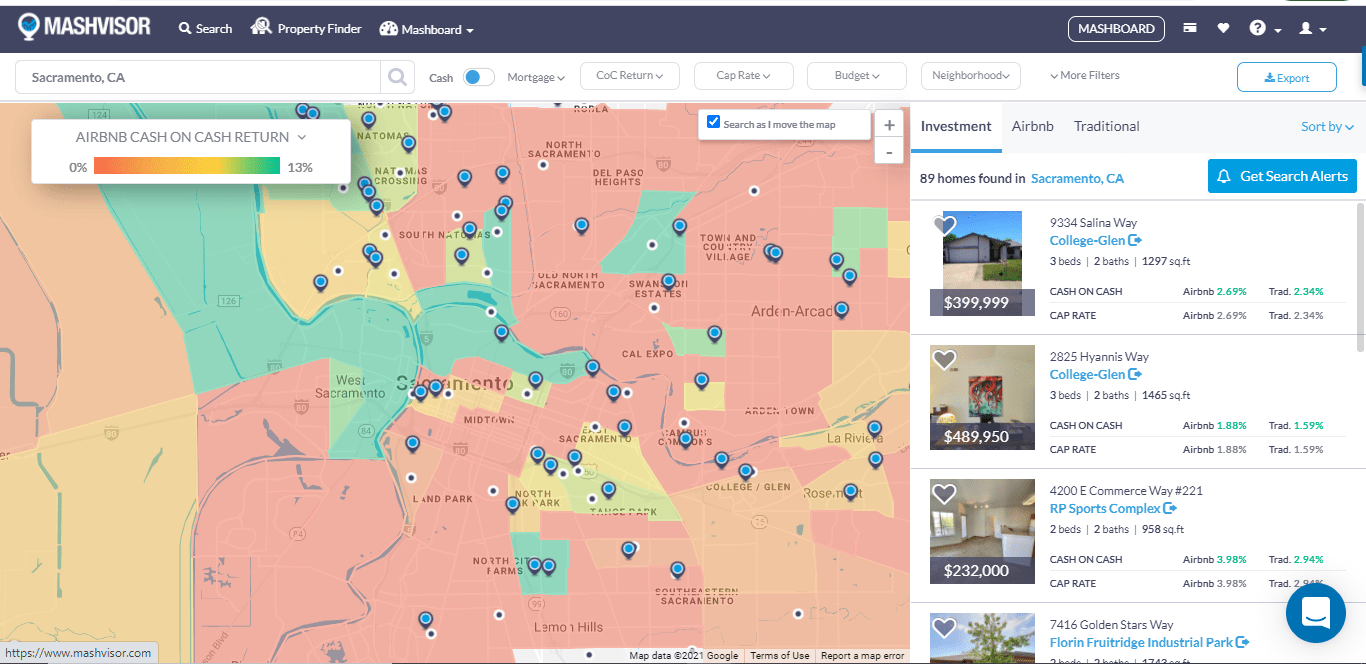The height and width of the screenshot is (664, 1366).
Task: Open the Cap Rate filter dropdown
Action: [743, 76]
